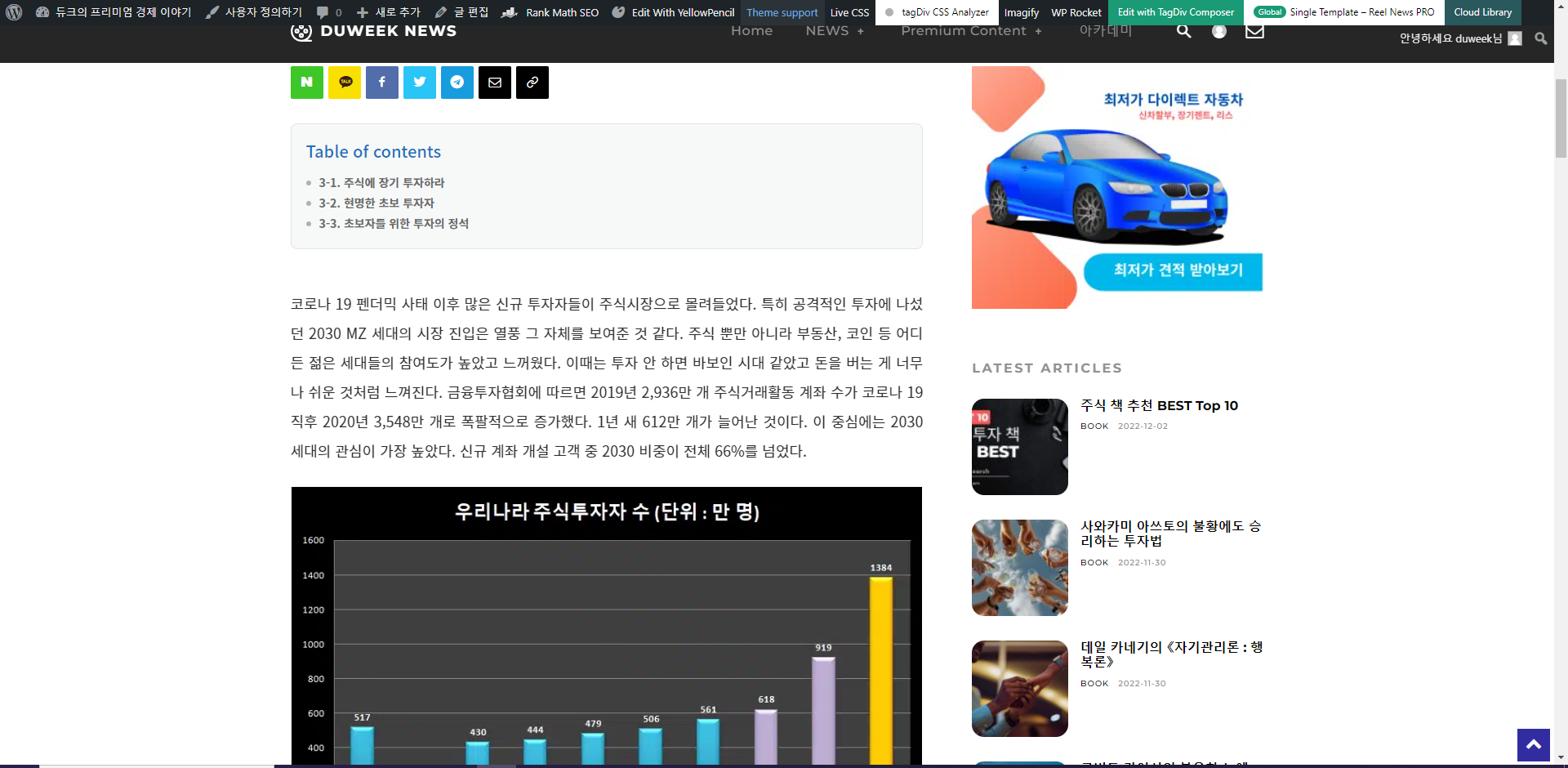This screenshot has width=1568, height=768.
Task: Open thumbnail for 투자 책 BEST article
Action: pos(1020,447)
